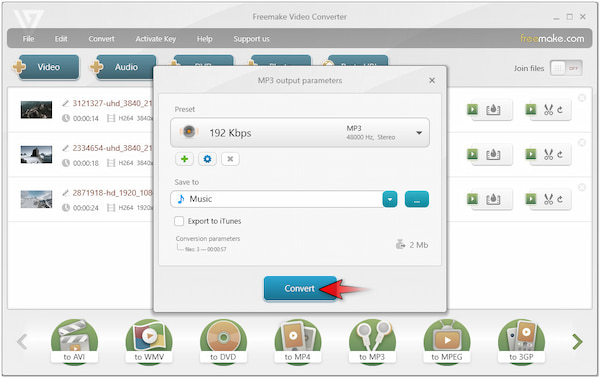This screenshot has width=600, height=378.
Task: Click thumbnail of the 2334654-uhd video
Action: point(36,155)
